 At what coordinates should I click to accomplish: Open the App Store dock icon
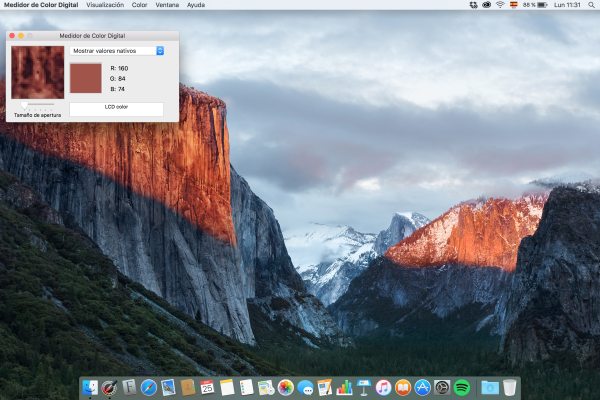coord(422,387)
